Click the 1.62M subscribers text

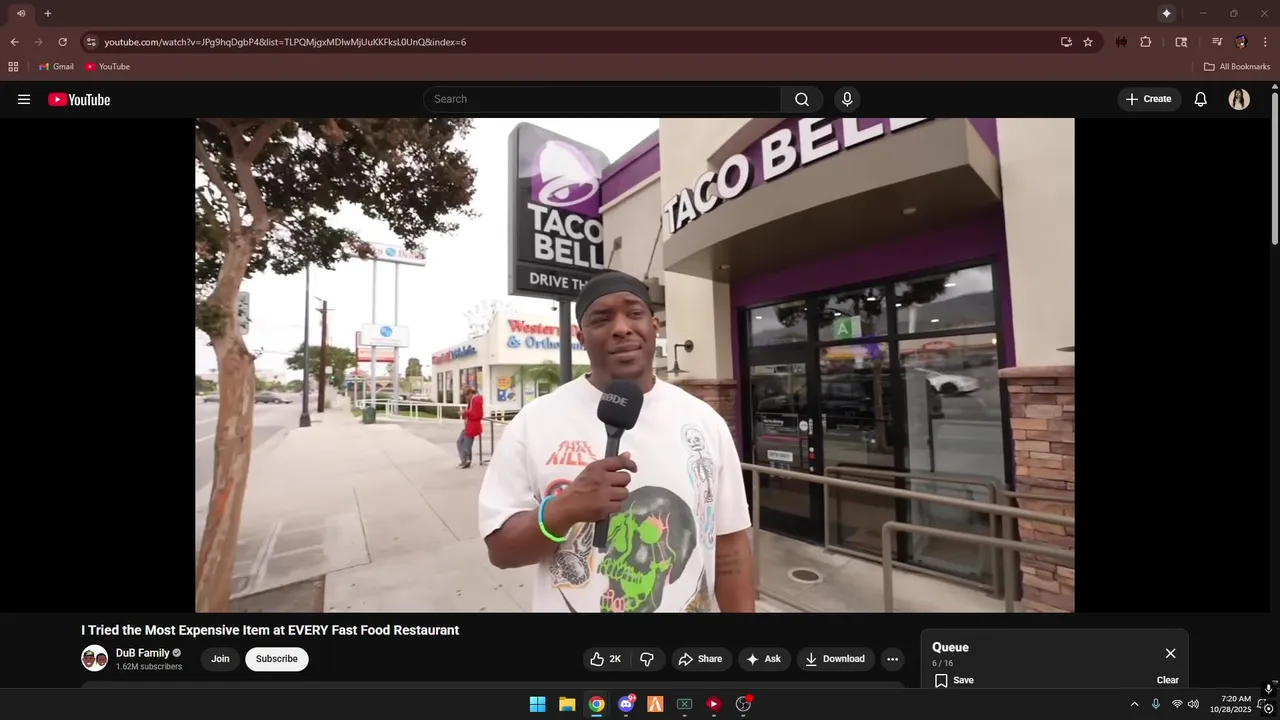(x=149, y=667)
